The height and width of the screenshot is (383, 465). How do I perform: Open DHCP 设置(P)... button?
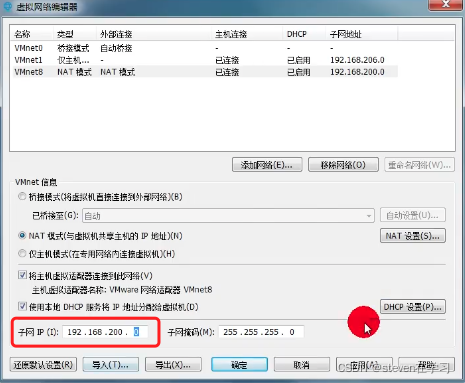tap(413, 307)
